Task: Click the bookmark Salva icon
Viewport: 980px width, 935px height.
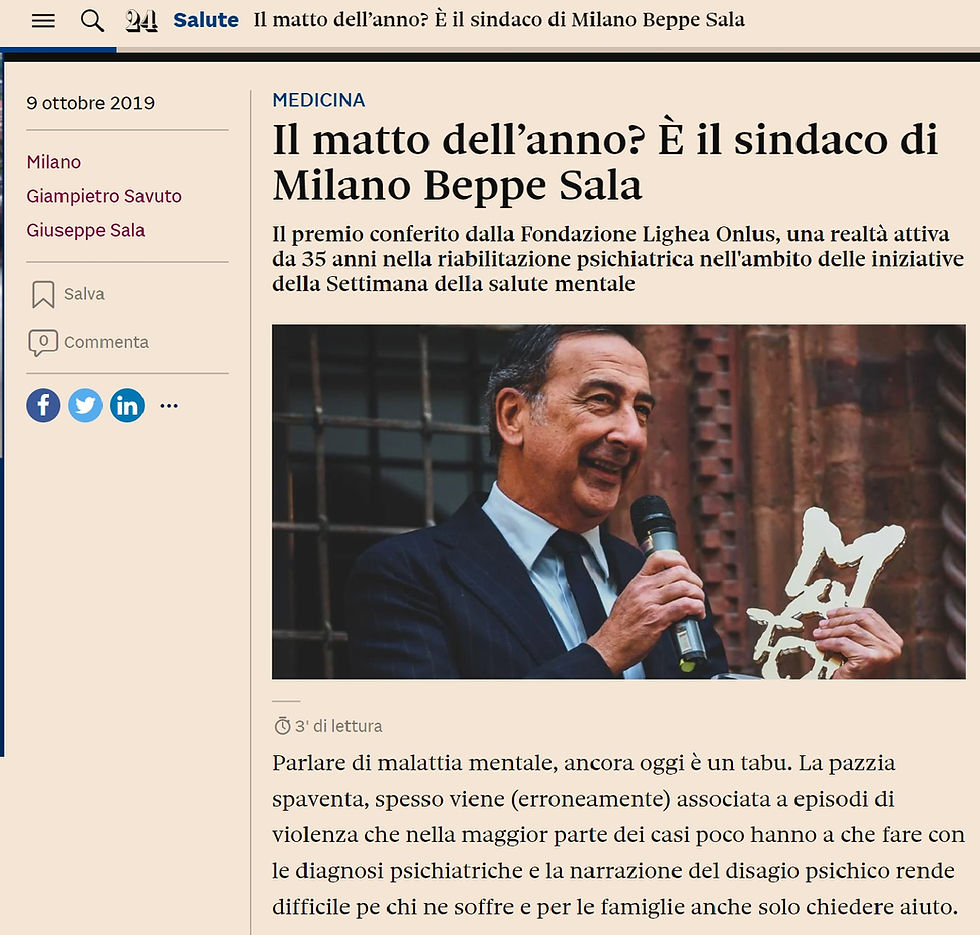Action: coord(43,294)
